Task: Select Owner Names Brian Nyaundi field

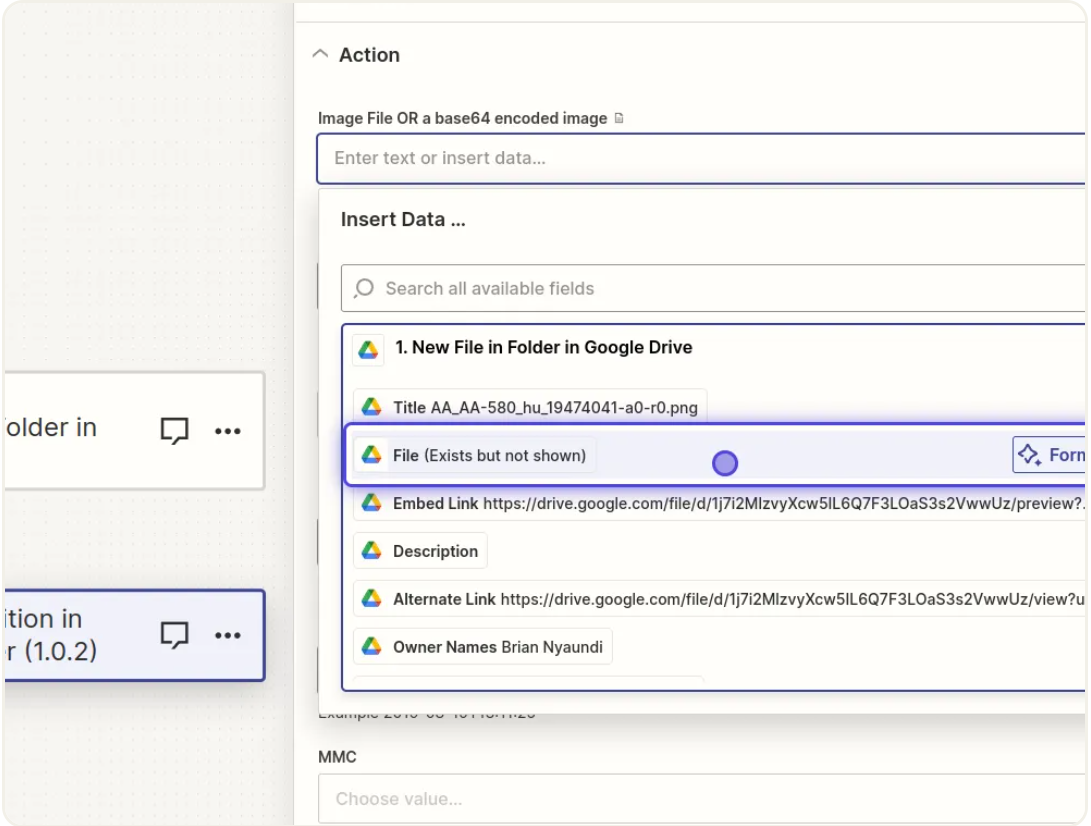Action: [483, 647]
